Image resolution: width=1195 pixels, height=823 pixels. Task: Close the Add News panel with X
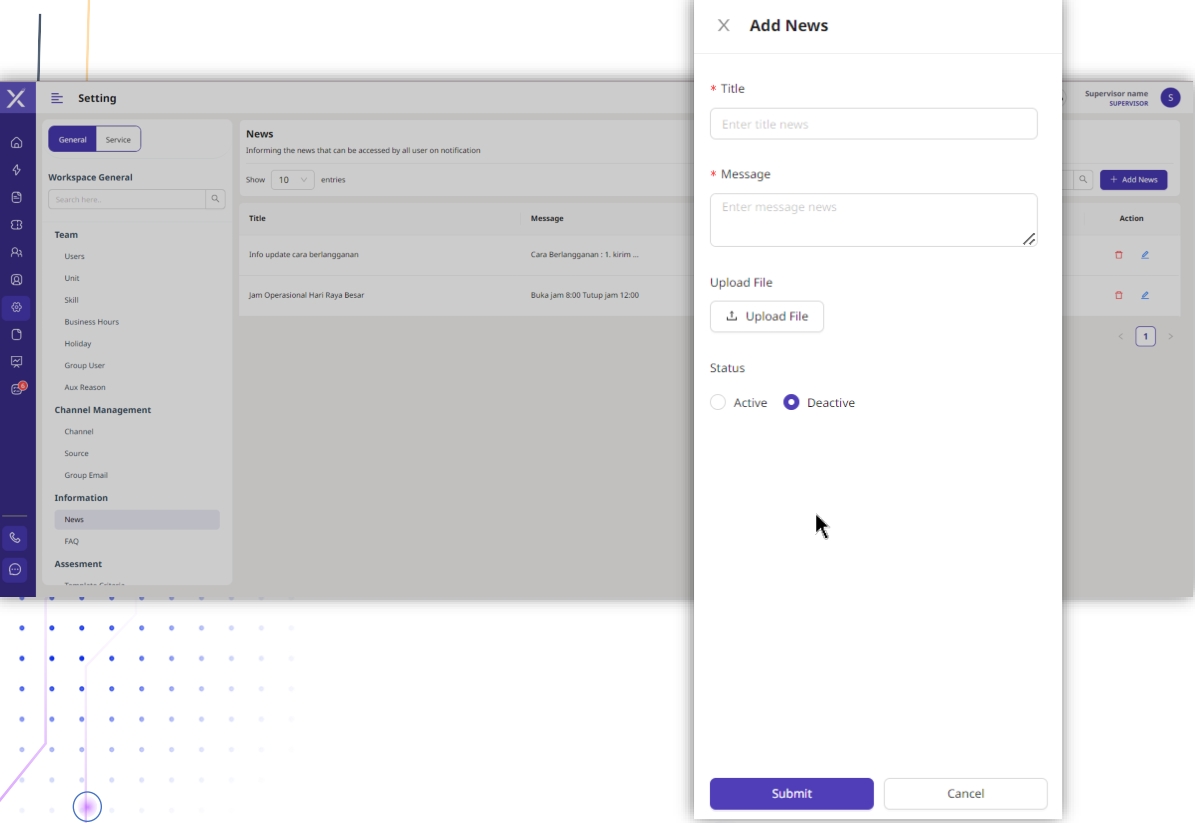pyautogui.click(x=724, y=26)
